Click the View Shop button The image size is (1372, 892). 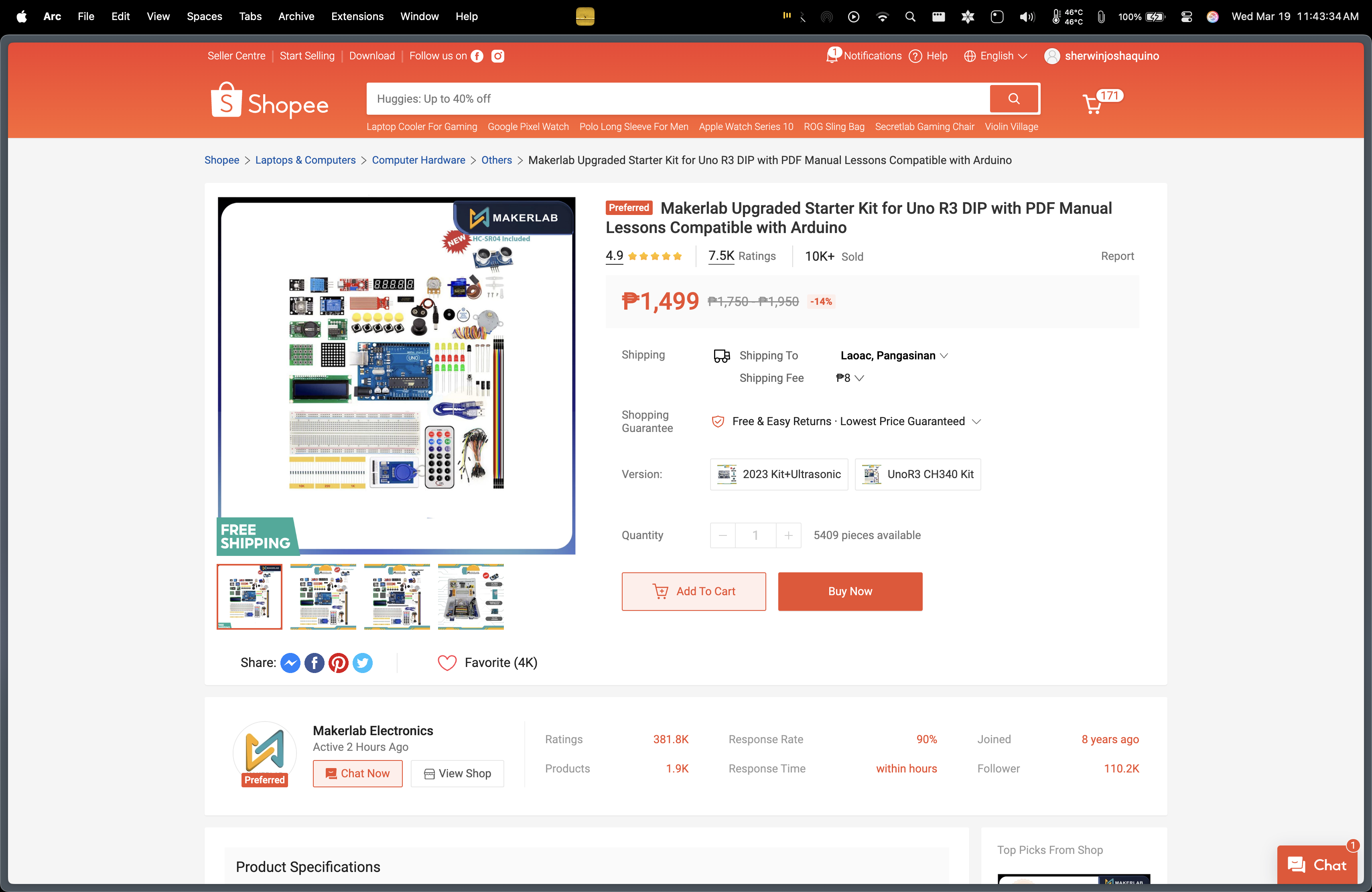pos(457,773)
